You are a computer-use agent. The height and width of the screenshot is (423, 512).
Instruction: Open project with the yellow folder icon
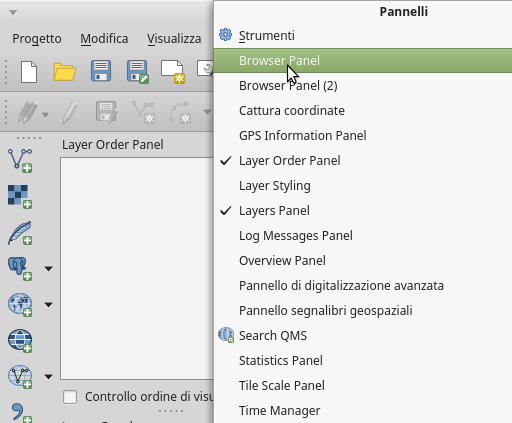coord(64,71)
